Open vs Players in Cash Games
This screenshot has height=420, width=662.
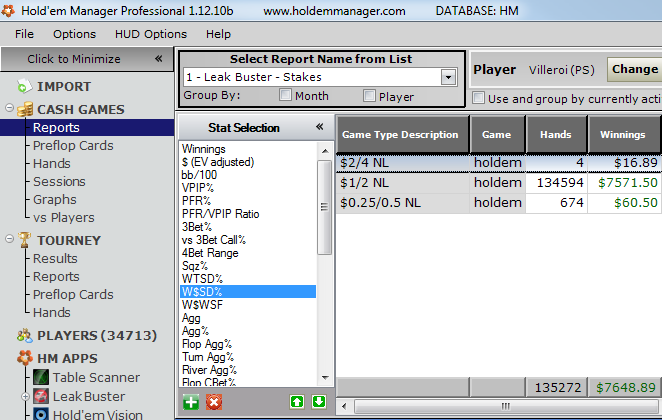(x=63, y=217)
